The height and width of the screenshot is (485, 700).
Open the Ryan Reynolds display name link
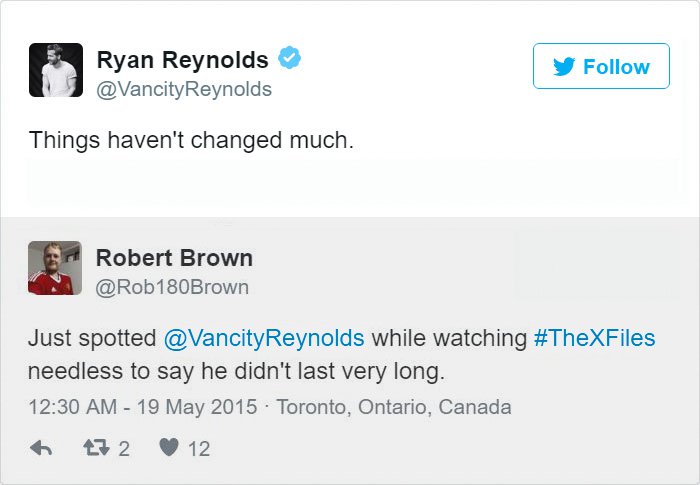click(183, 60)
